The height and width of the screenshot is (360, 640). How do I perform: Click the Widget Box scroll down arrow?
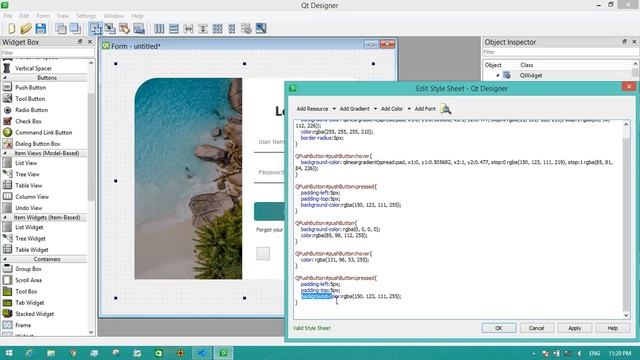[x=91, y=332]
